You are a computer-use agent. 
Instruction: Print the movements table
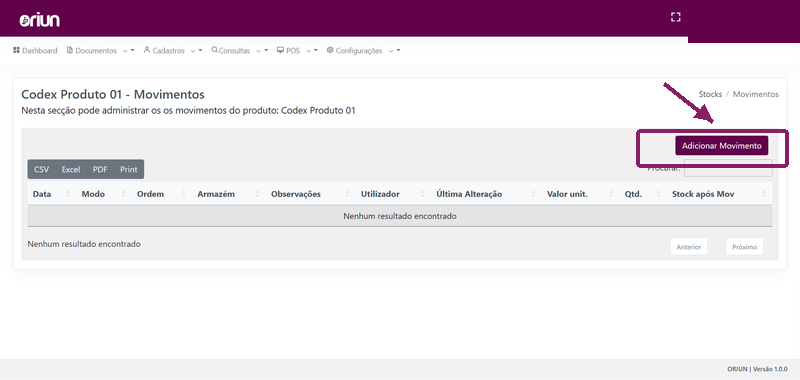pos(129,169)
